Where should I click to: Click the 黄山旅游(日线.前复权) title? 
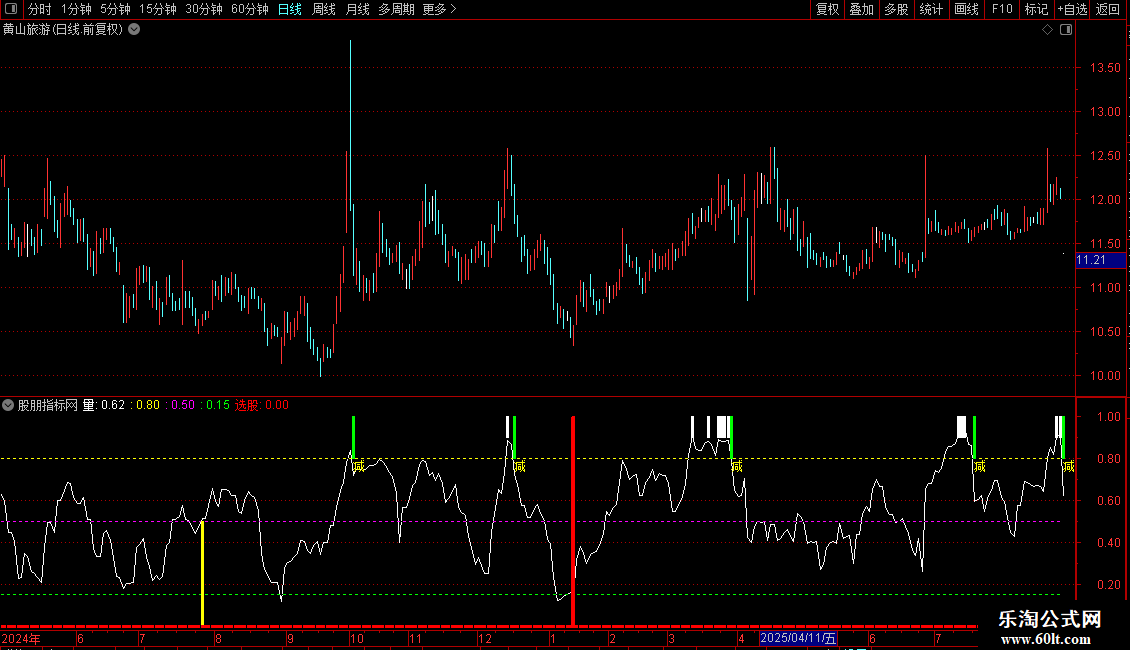coord(63,30)
